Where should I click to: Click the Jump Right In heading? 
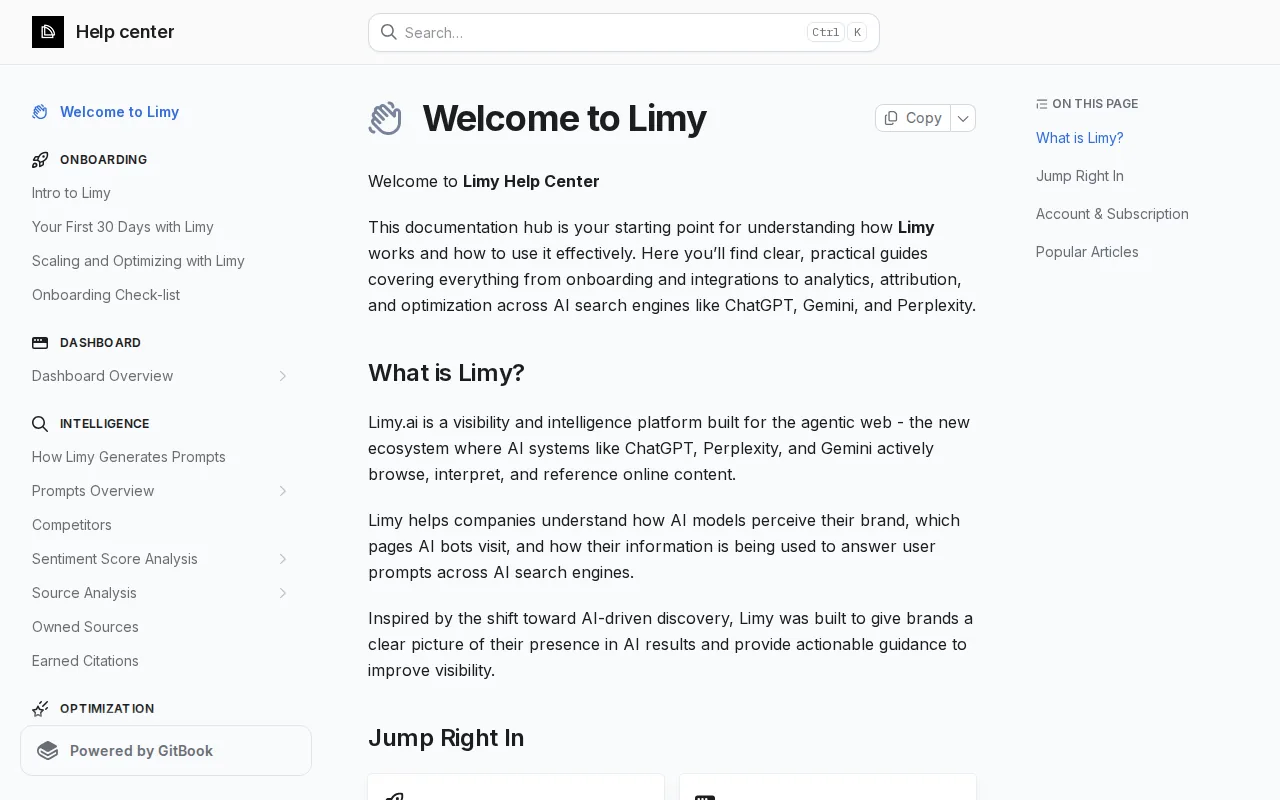point(446,738)
